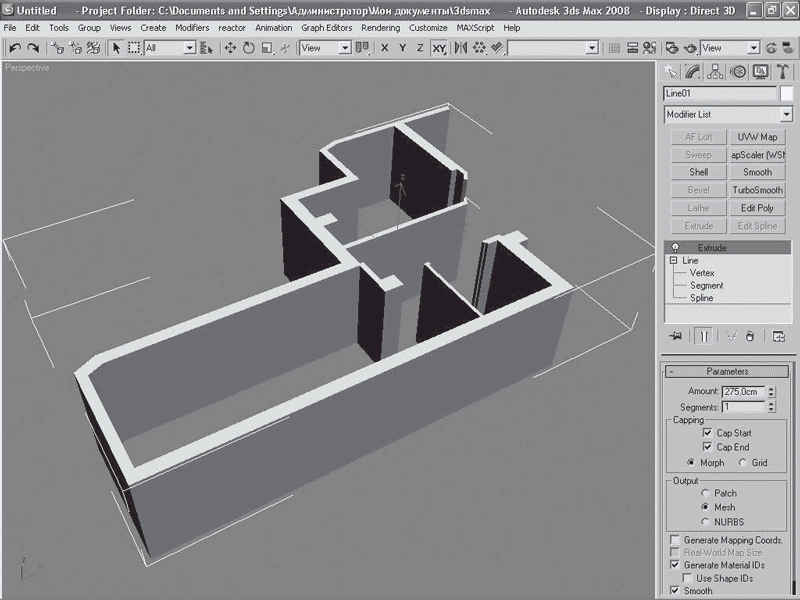Viewport: 800px width, 600px height.
Task: Open the Hierarchy panel tab
Action: point(716,71)
